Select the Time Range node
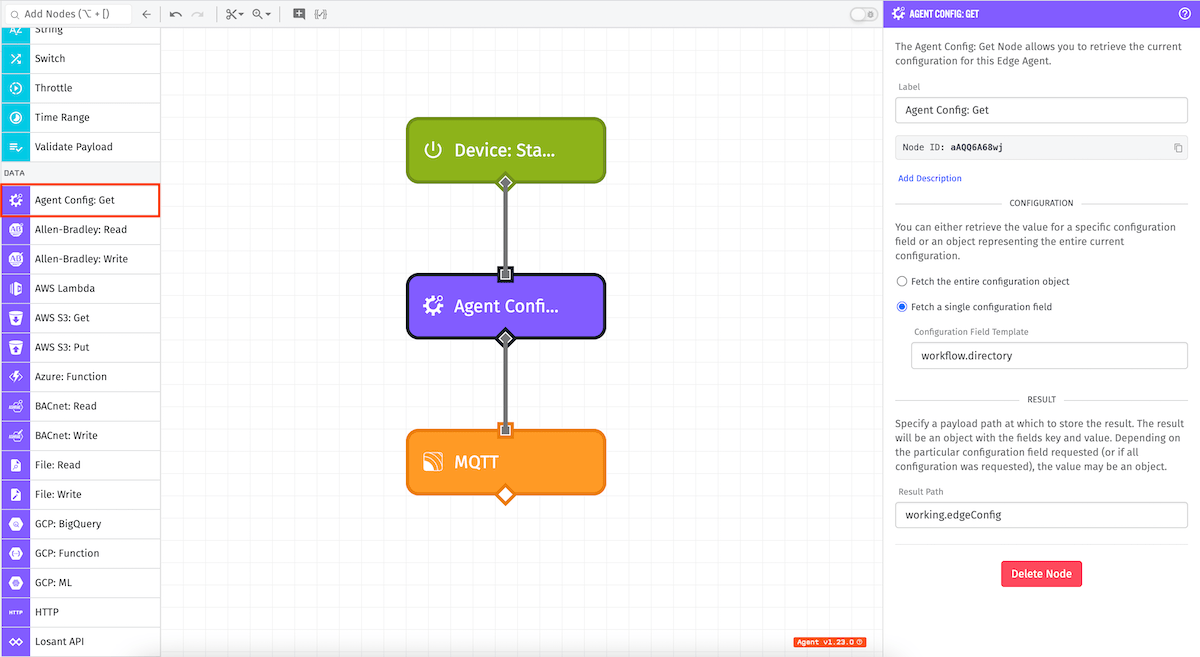The height and width of the screenshot is (657, 1200). tap(80, 117)
